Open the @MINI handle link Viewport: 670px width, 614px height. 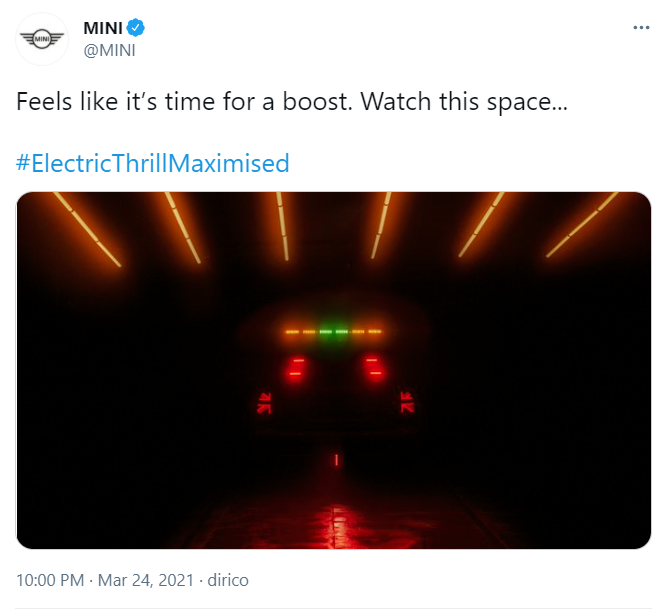[109, 50]
